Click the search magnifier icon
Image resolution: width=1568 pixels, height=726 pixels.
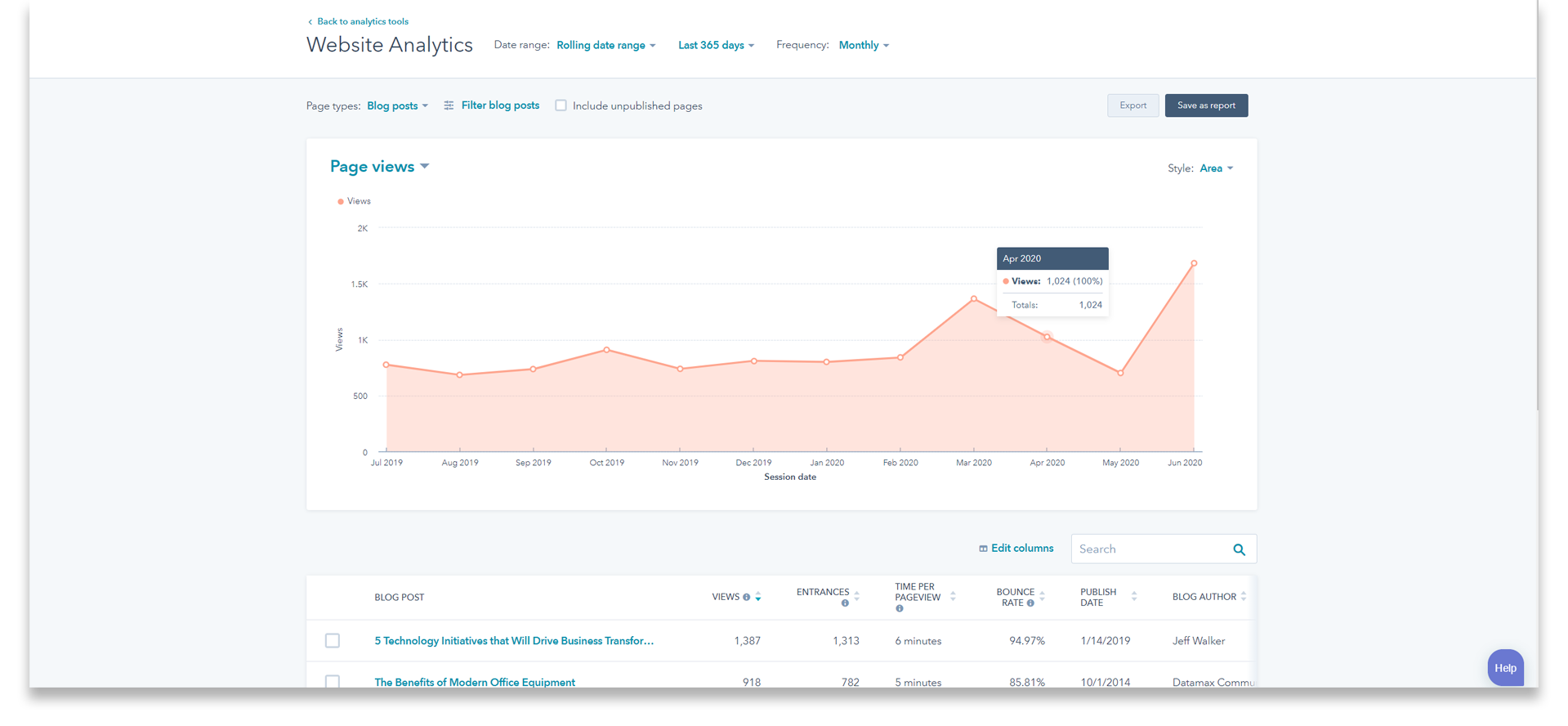point(1239,549)
